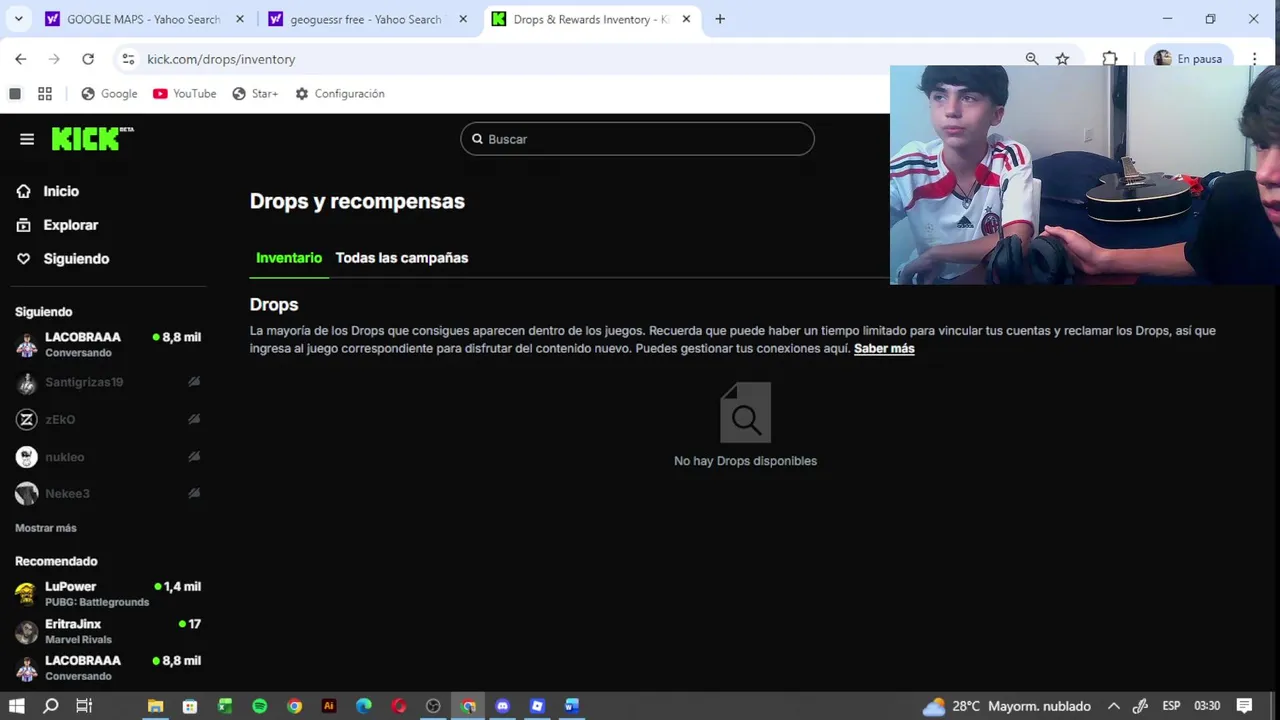1280x720 pixels.
Task: Show hidden system tray icons
Action: tap(1113, 706)
